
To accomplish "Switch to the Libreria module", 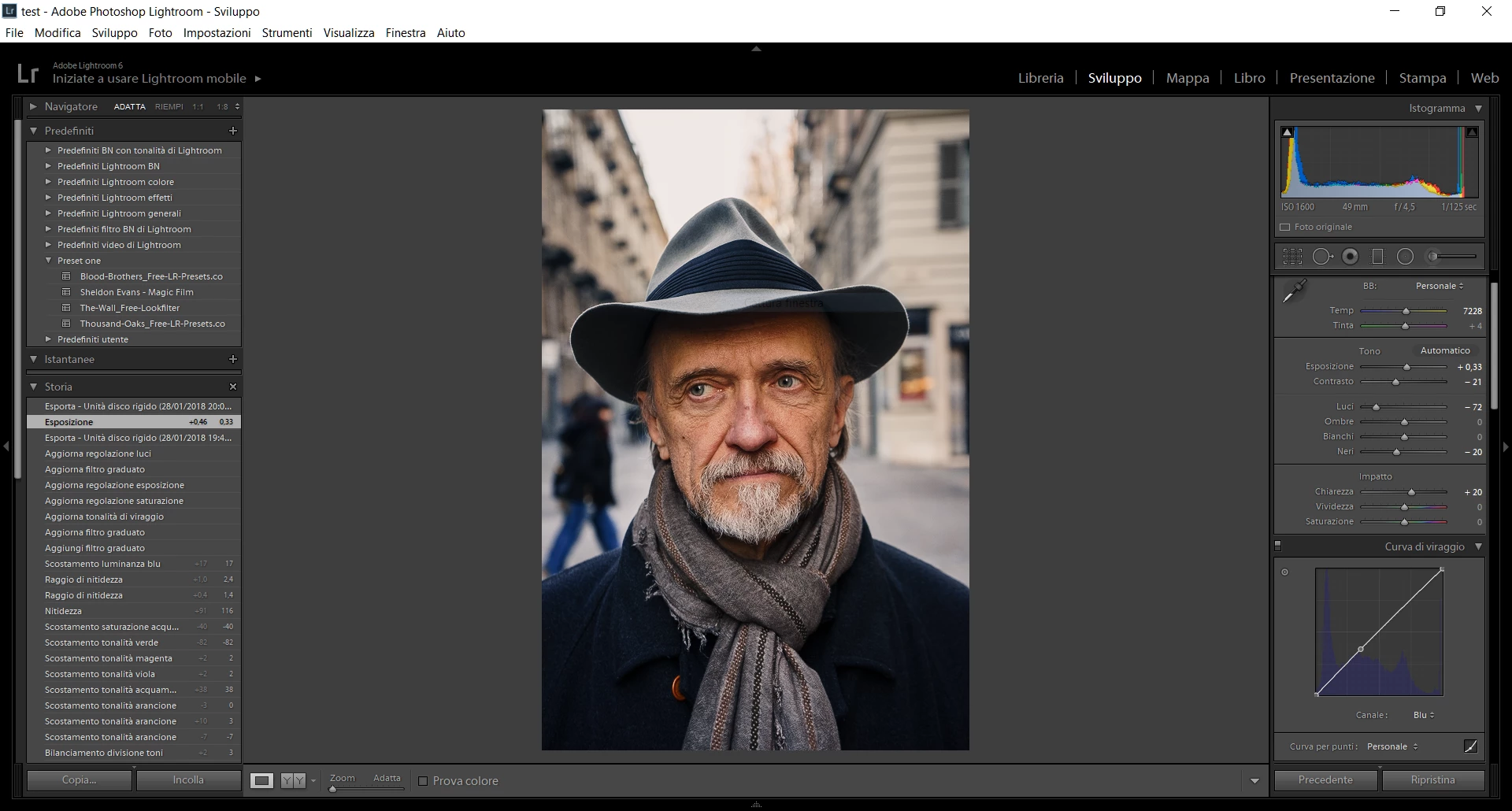I will point(1040,78).
